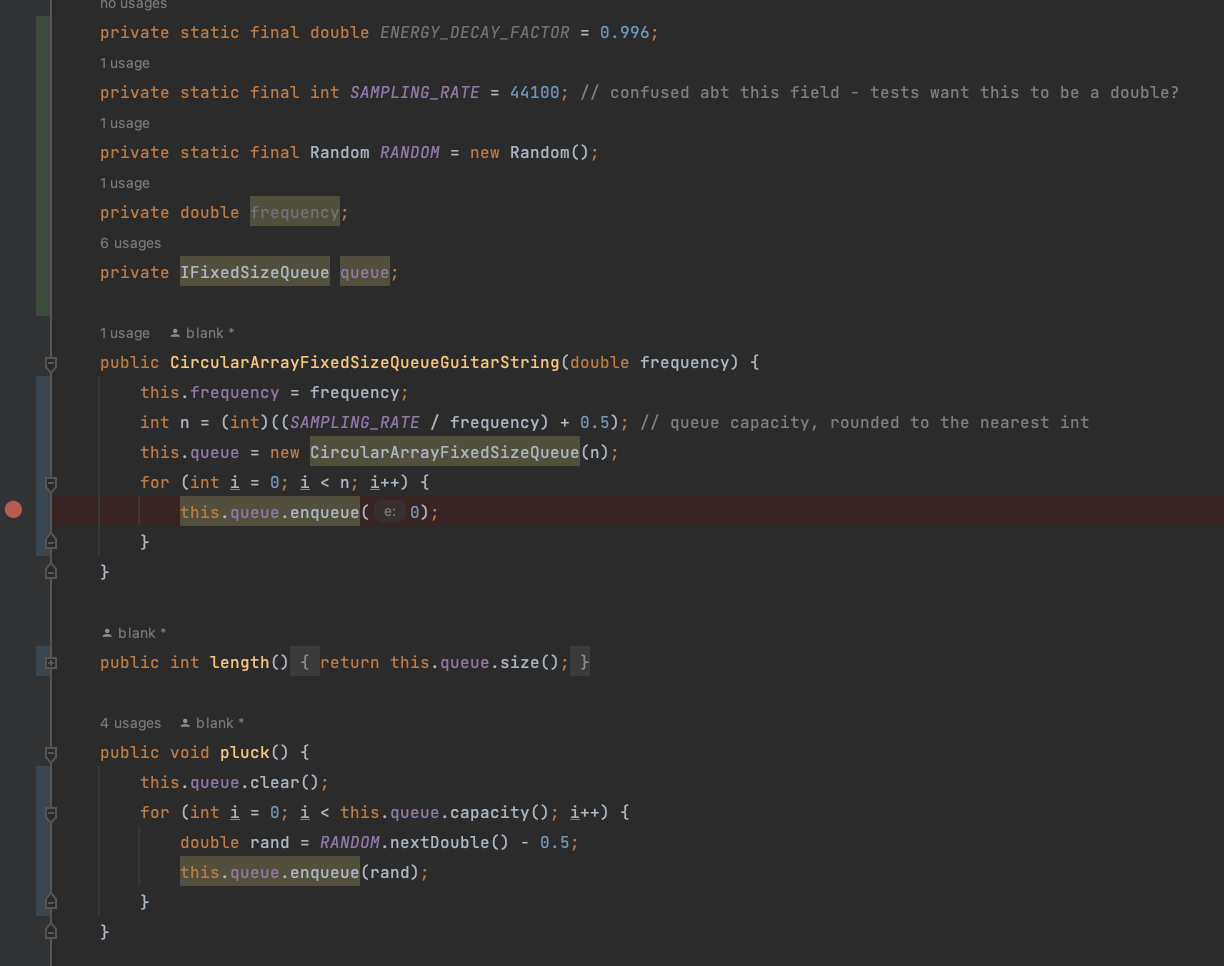Collapse the pluck() method fold marker
Image resolution: width=1224 pixels, height=966 pixels.
pyautogui.click(x=51, y=753)
